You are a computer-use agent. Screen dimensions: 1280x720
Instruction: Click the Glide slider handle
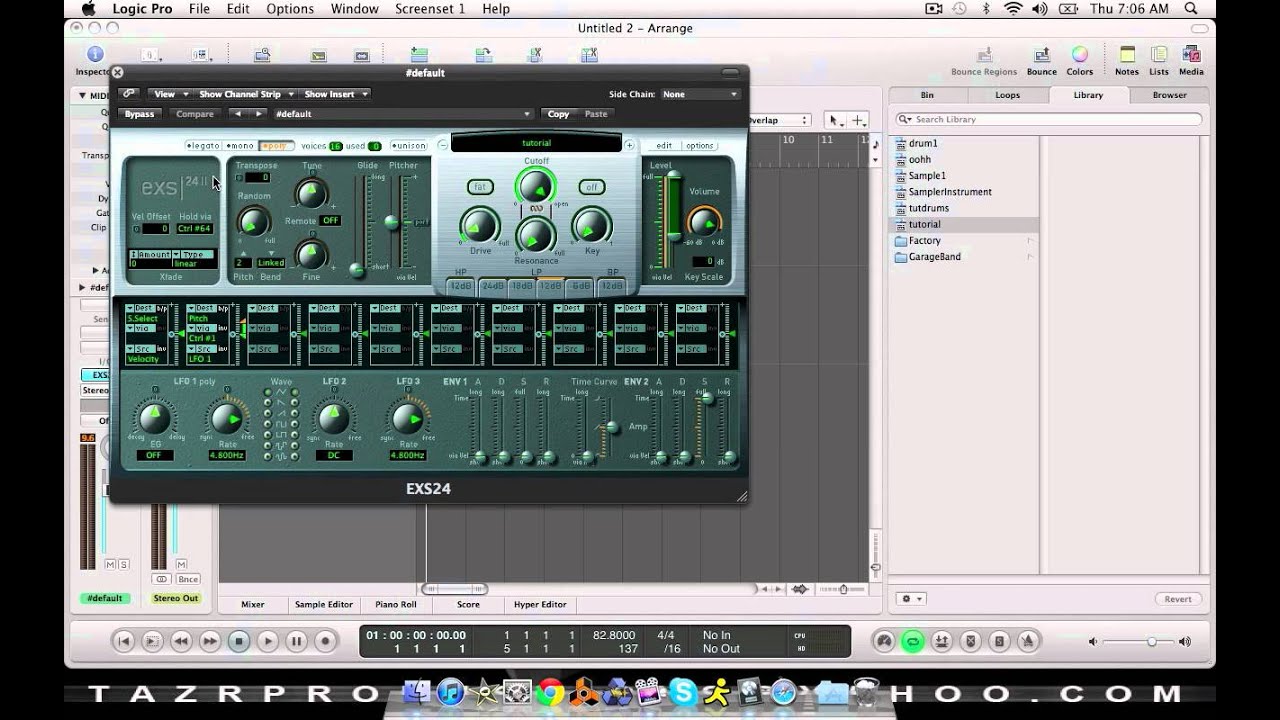point(356,269)
